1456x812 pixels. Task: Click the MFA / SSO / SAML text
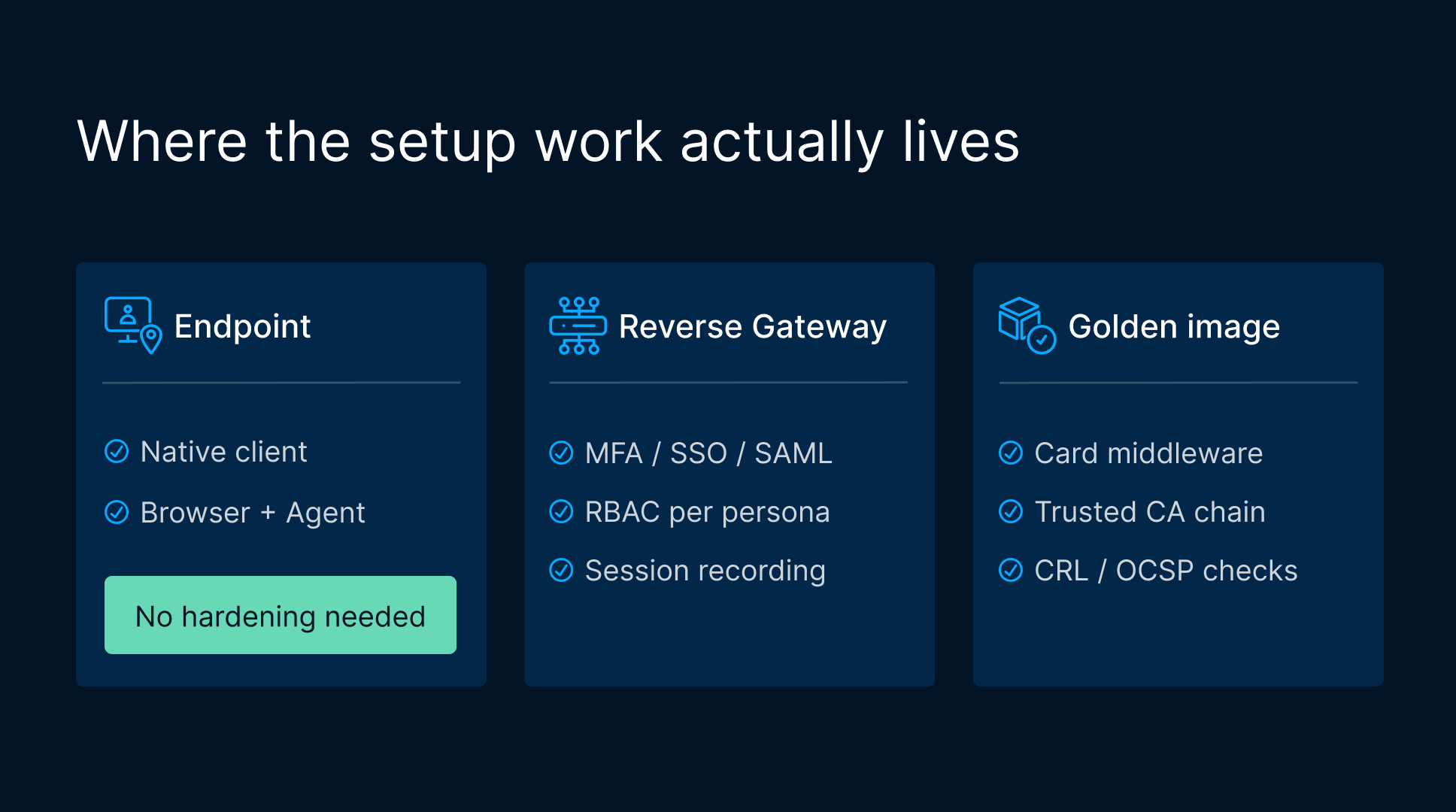pos(708,453)
